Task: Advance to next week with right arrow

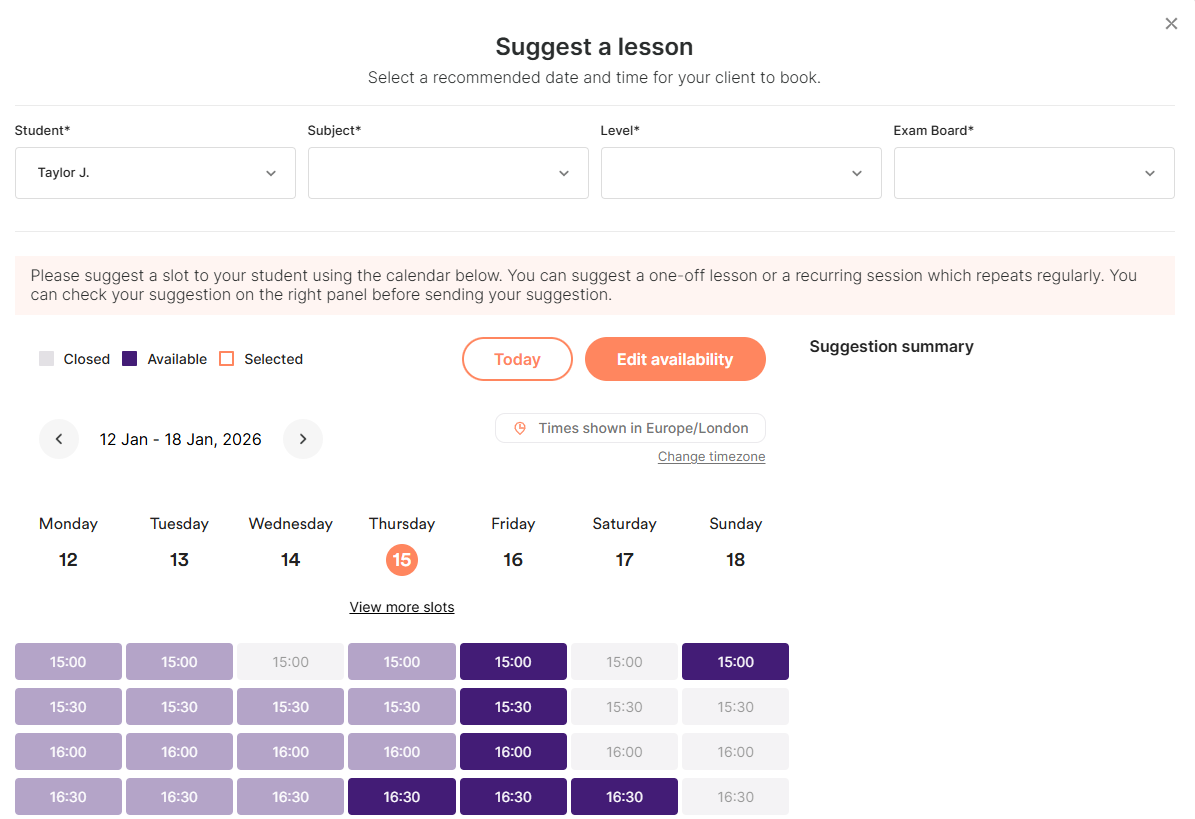Action: pos(303,439)
